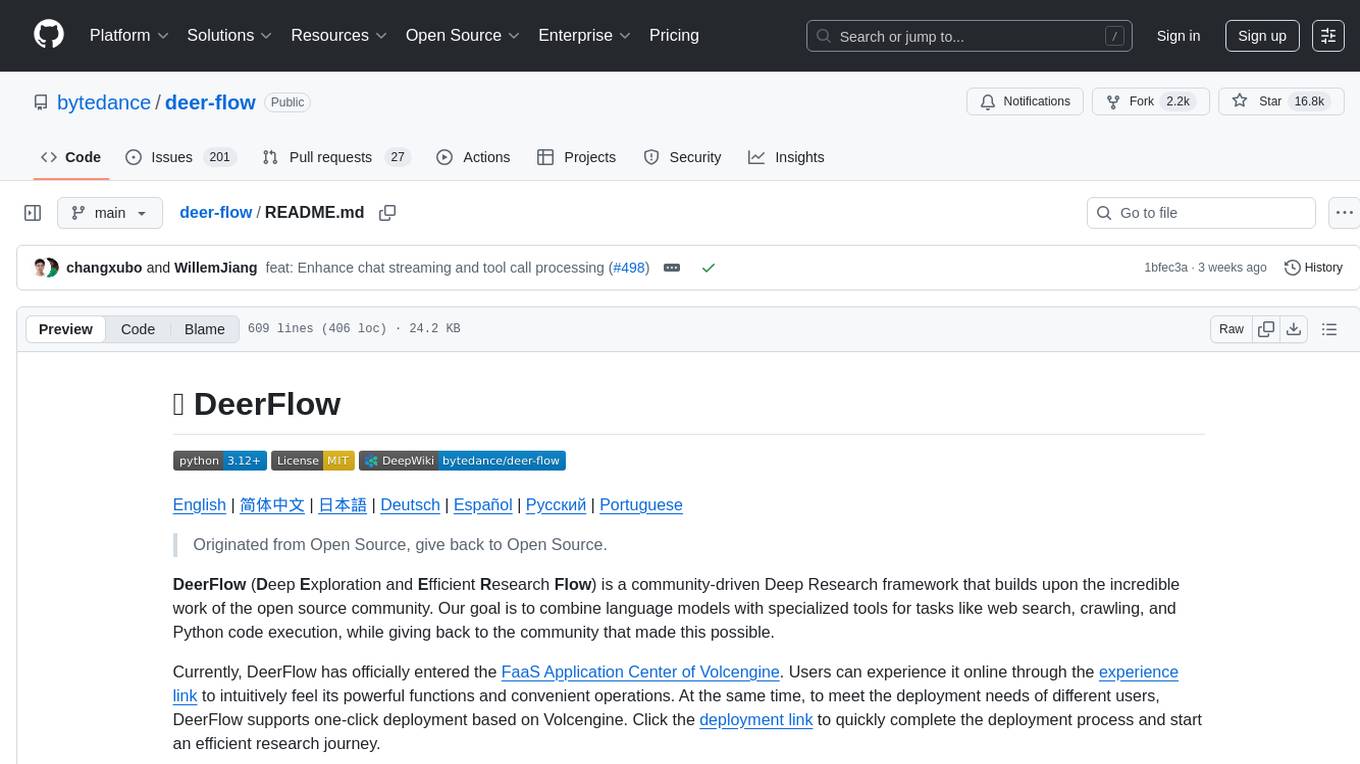Expand the file tree side panel
1360x764 pixels.
[x=33, y=213]
